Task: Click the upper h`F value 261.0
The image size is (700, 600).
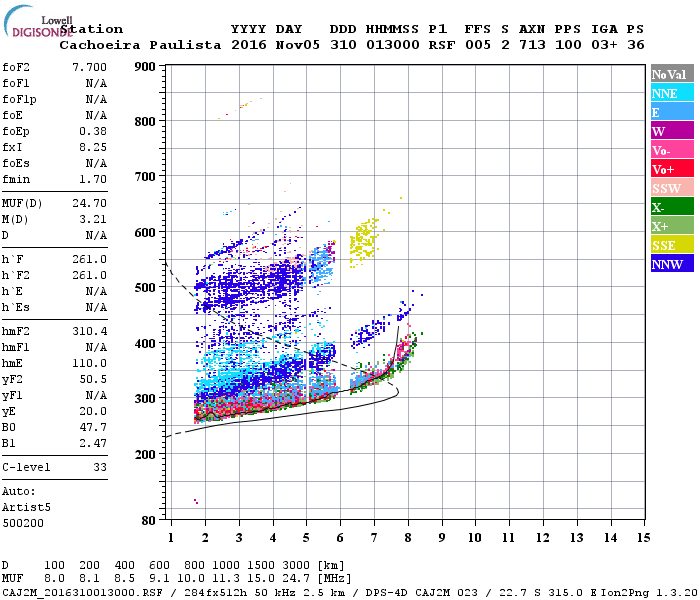Action: pyautogui.click(x=89, y=259)
